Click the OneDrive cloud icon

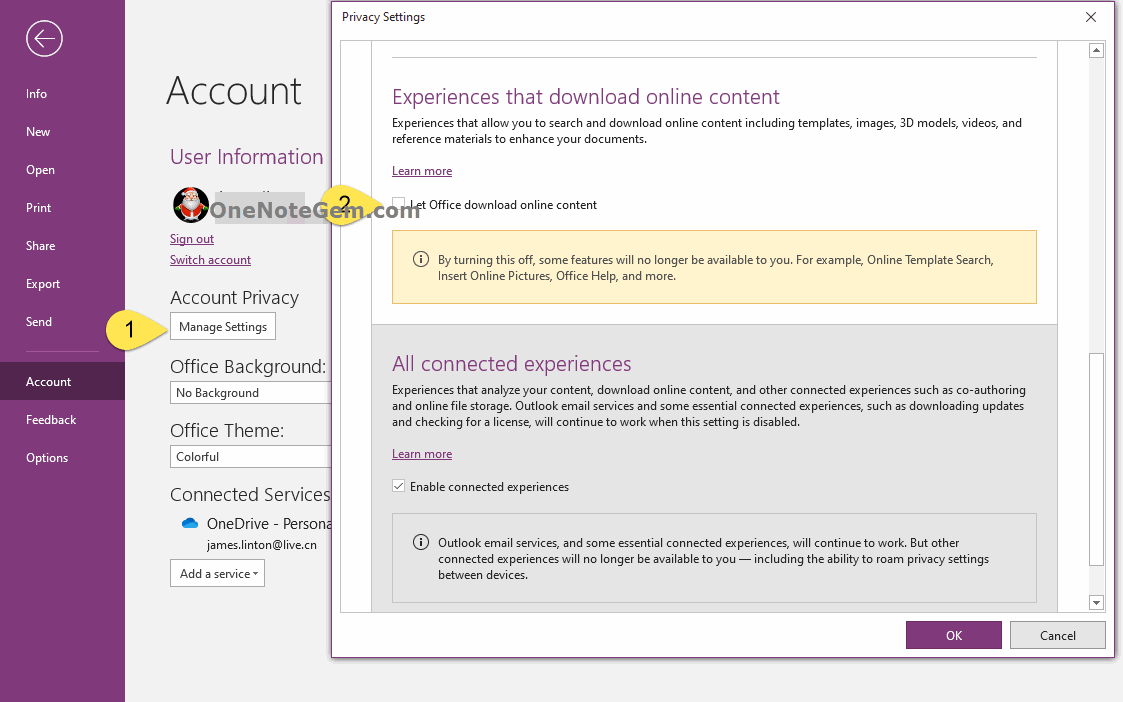[190, 524]
